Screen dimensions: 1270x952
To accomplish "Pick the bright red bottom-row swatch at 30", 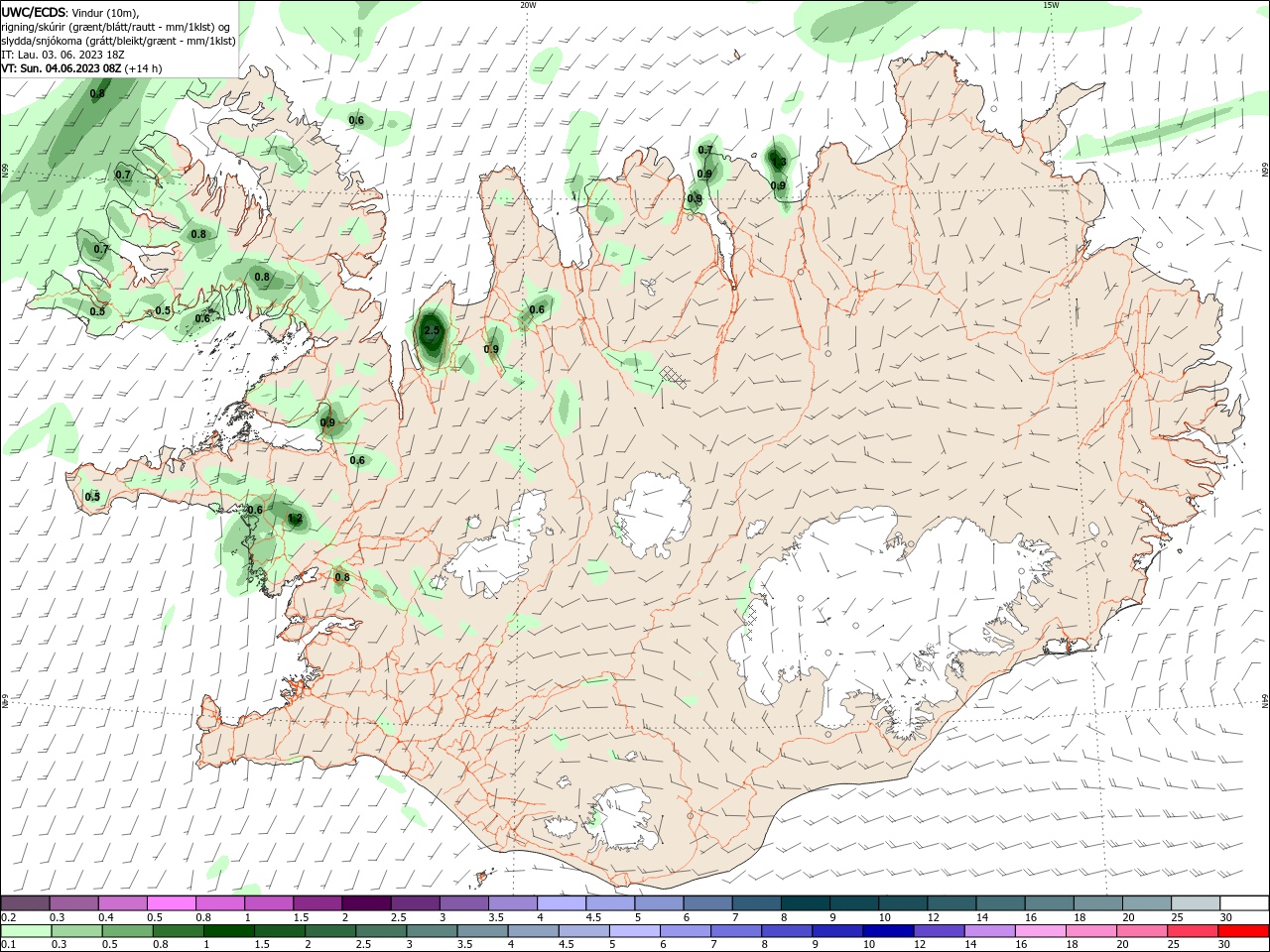I will tap(1243, 931).
